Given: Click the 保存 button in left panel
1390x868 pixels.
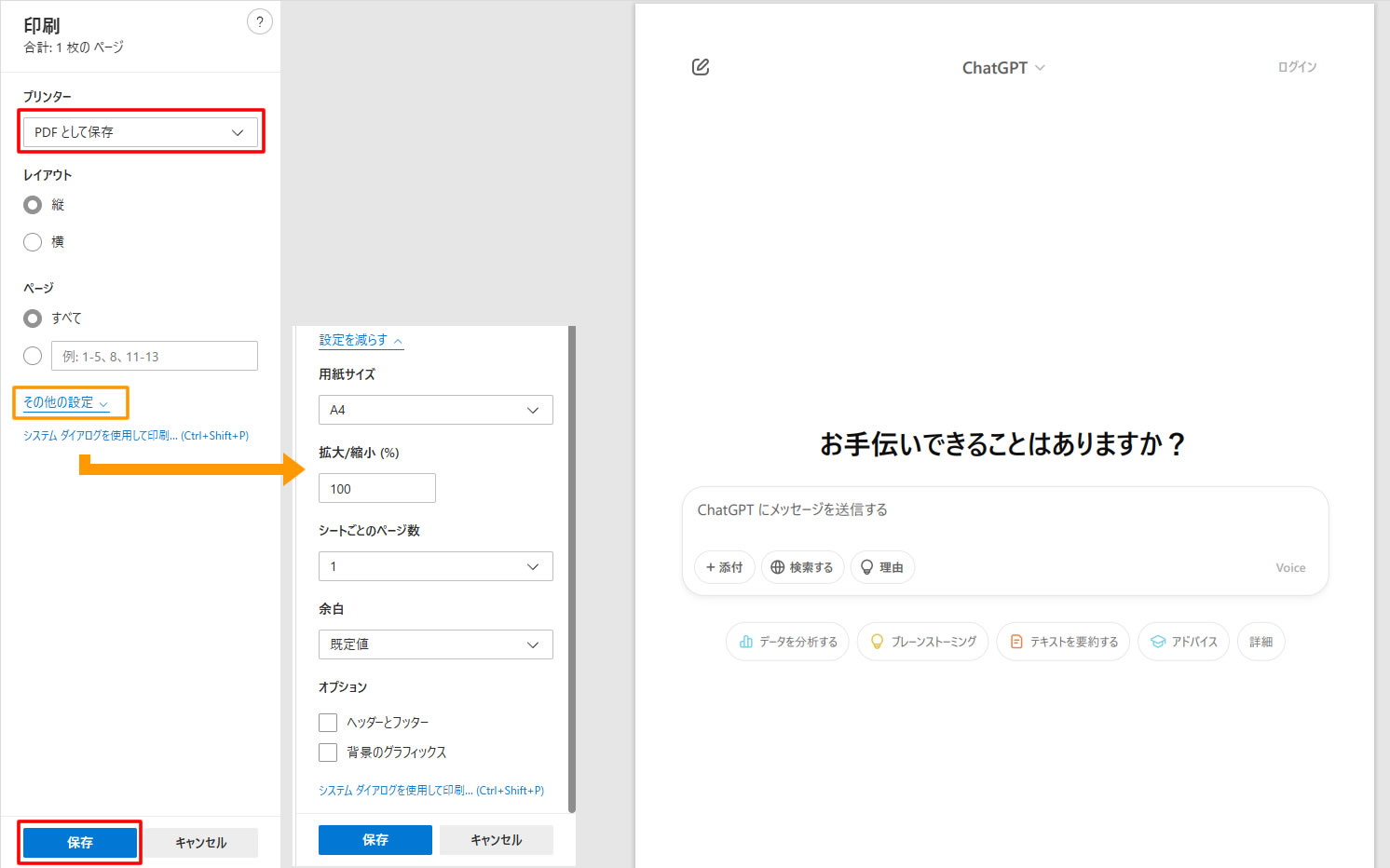Looking at the screenshot, I should (x=80, y=843).
